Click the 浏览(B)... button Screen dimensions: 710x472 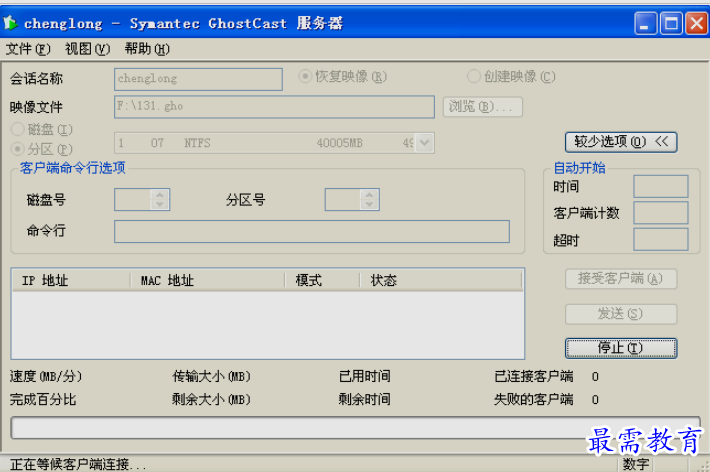(x=483, y=107)
